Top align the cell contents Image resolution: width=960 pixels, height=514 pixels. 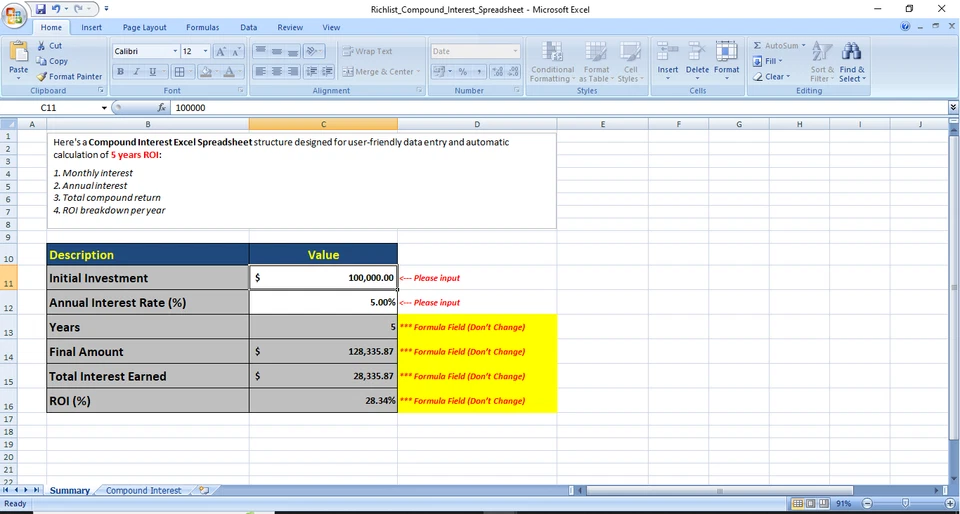click(x=260, y=51)
